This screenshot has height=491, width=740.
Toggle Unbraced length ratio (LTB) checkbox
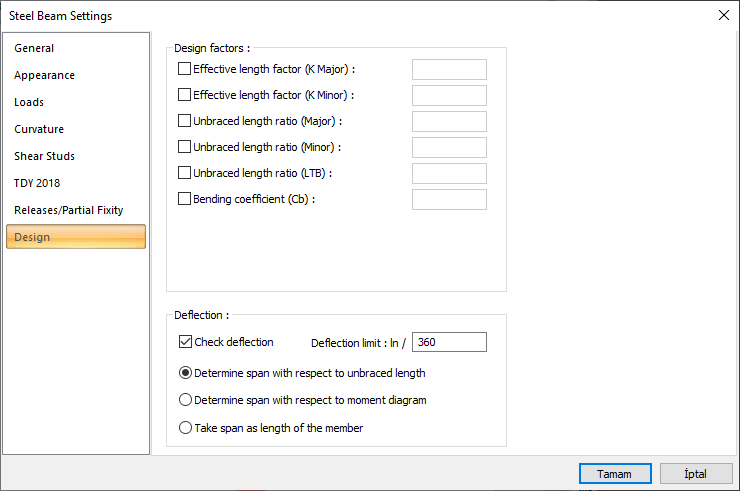point(184,173)
